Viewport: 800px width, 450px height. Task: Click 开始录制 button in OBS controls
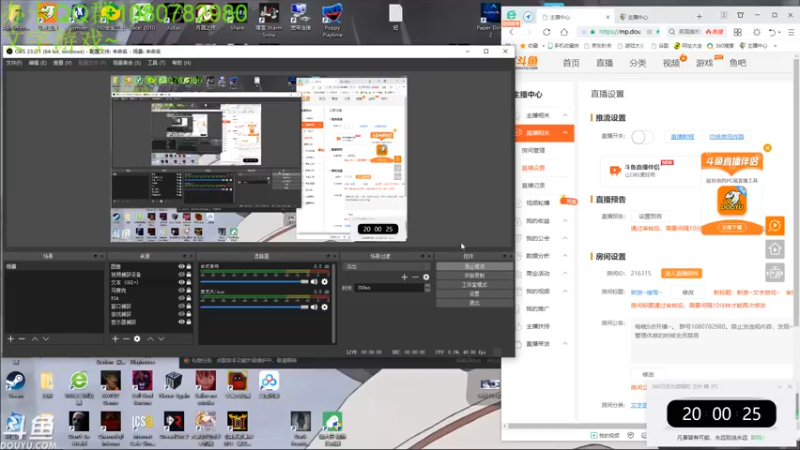coord(474,276)
